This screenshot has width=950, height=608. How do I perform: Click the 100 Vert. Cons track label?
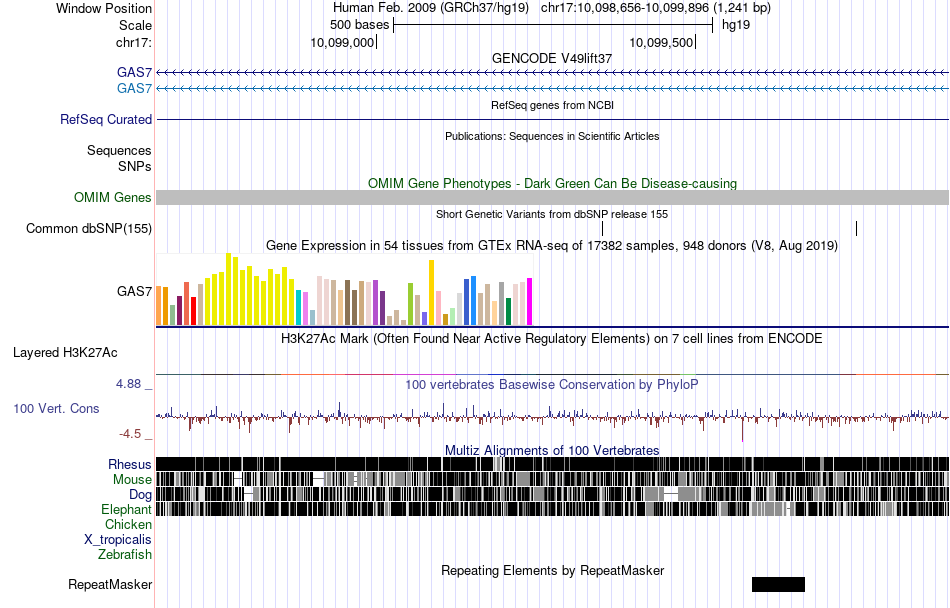pos(56,409)
